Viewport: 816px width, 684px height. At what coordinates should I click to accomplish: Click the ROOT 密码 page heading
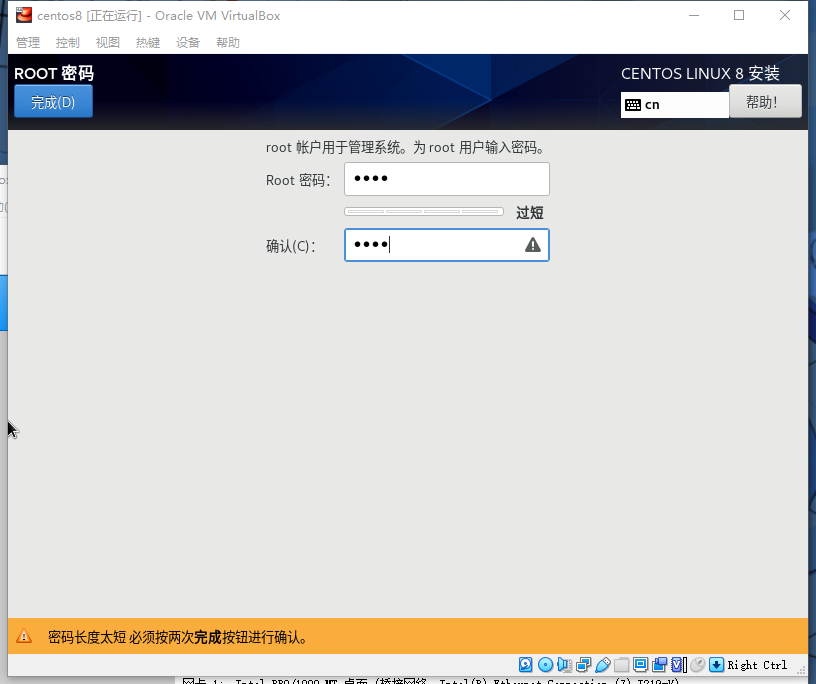click(x=54, y=73)
